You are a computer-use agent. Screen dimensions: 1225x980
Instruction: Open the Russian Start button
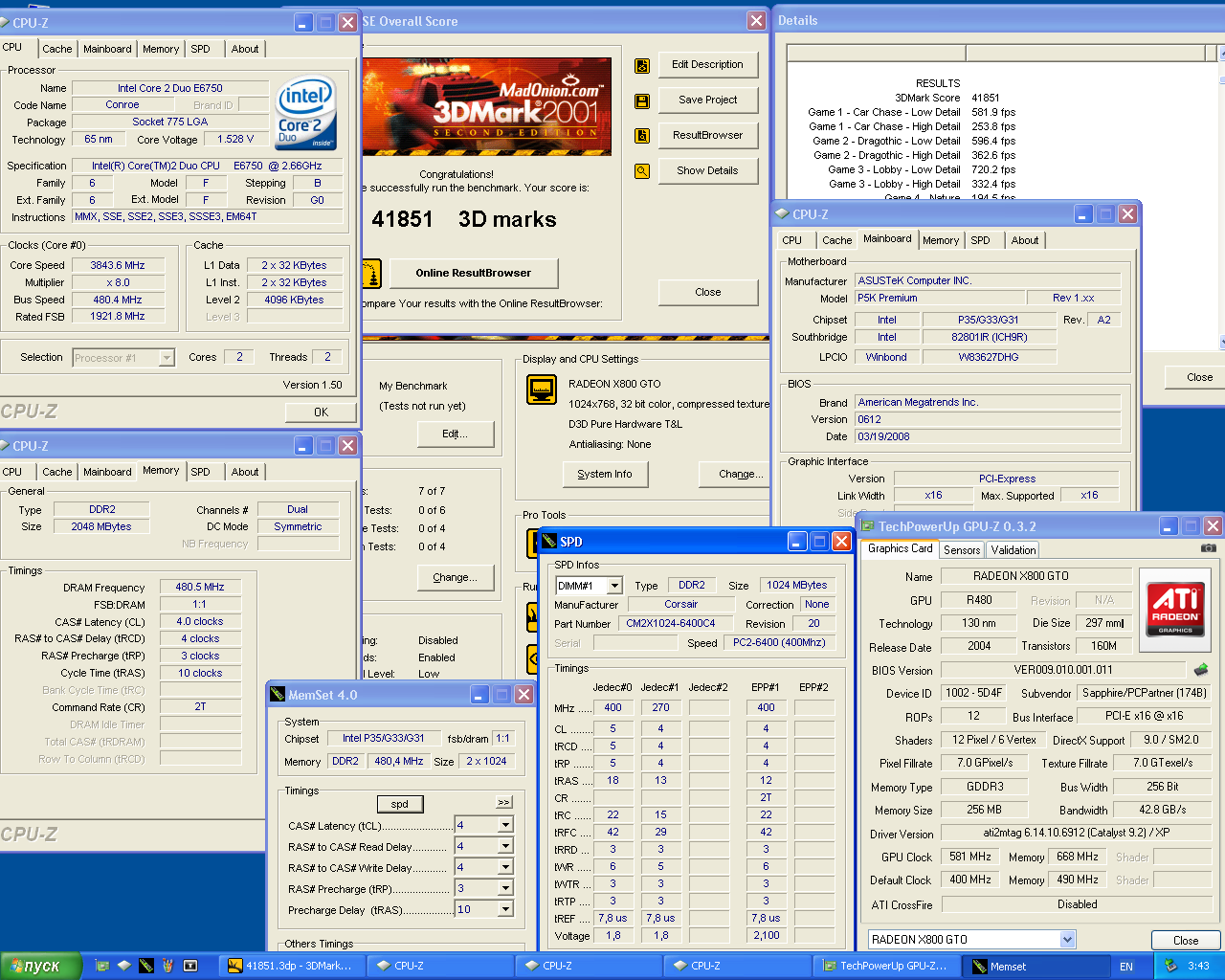pos(41,966)
